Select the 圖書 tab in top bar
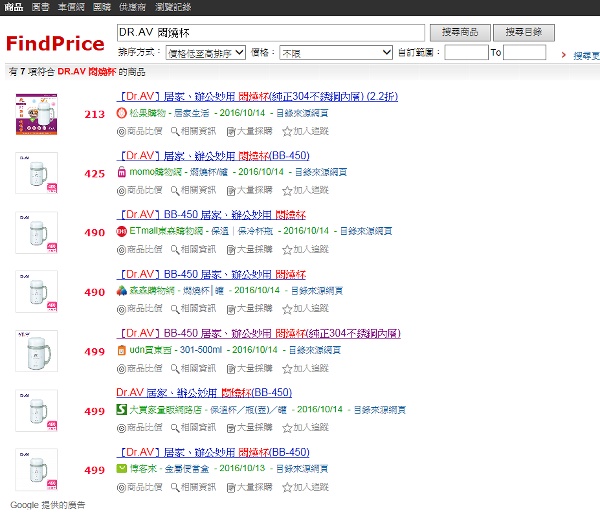 click(40, 7)
